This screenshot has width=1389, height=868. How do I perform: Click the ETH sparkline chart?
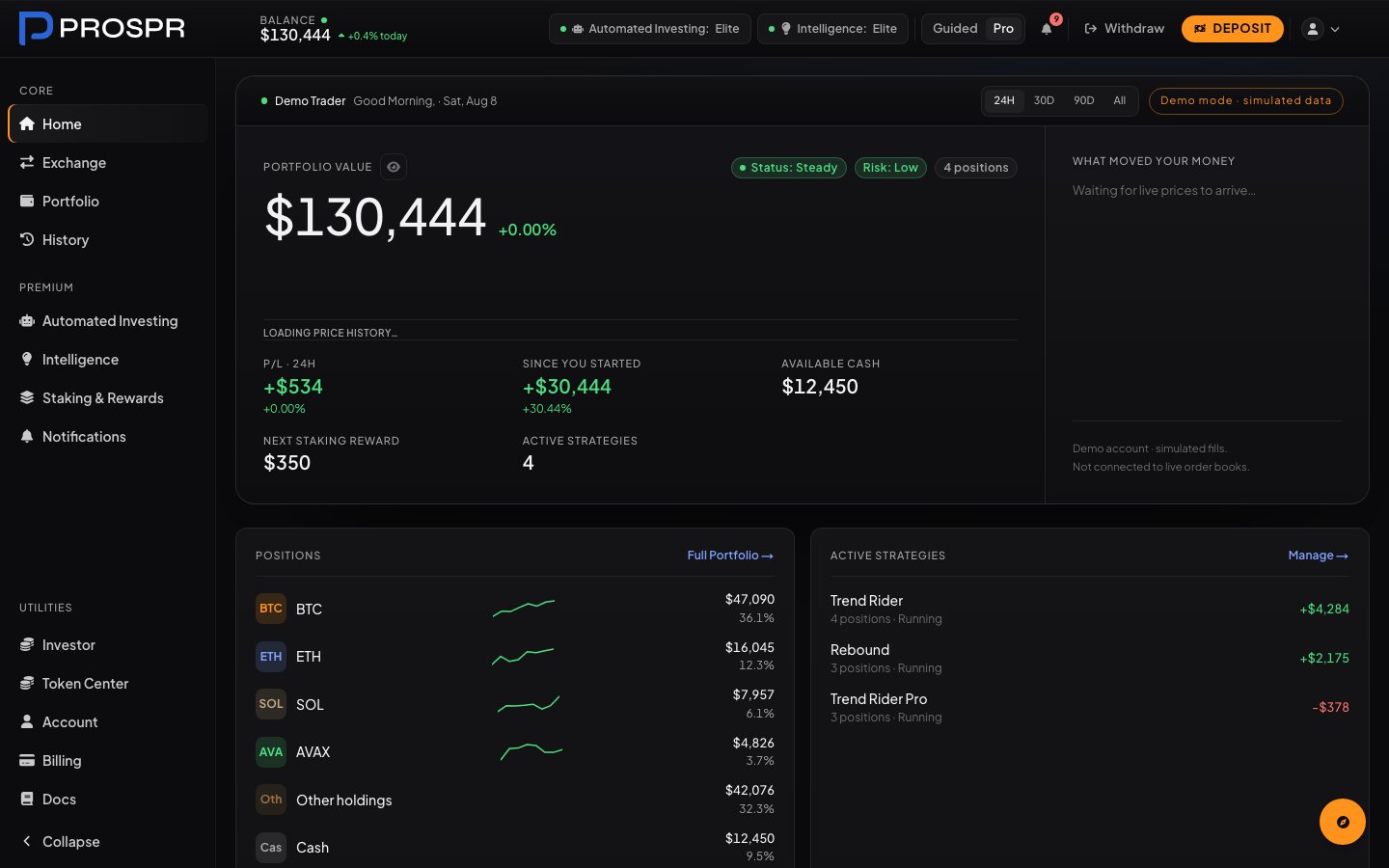coord(523,656)
